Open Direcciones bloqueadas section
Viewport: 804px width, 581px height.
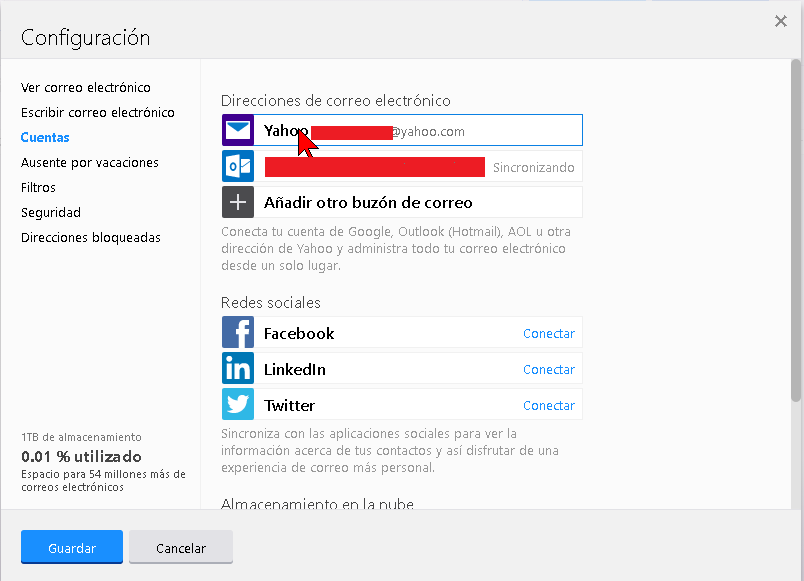coord(91,237)
